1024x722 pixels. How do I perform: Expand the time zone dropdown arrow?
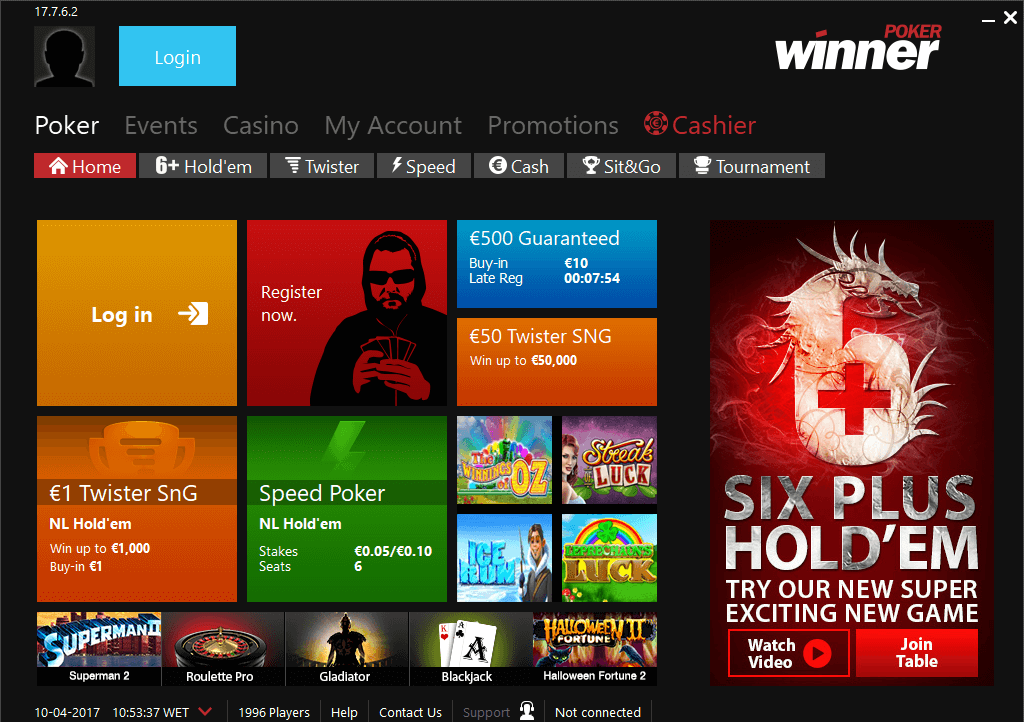point(205,712)
